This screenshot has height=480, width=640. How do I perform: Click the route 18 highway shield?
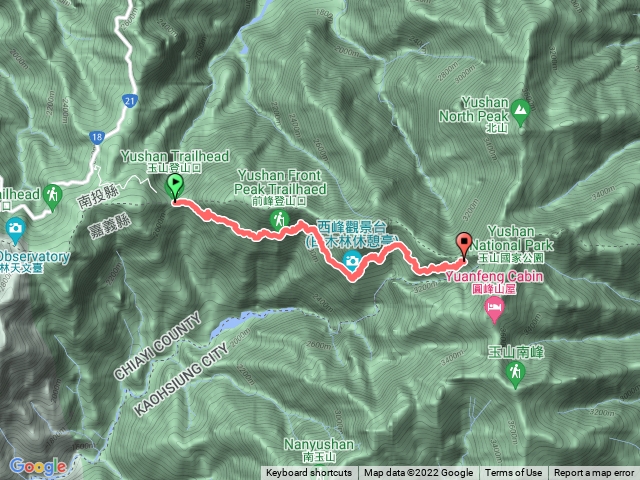tap(97, 137)
